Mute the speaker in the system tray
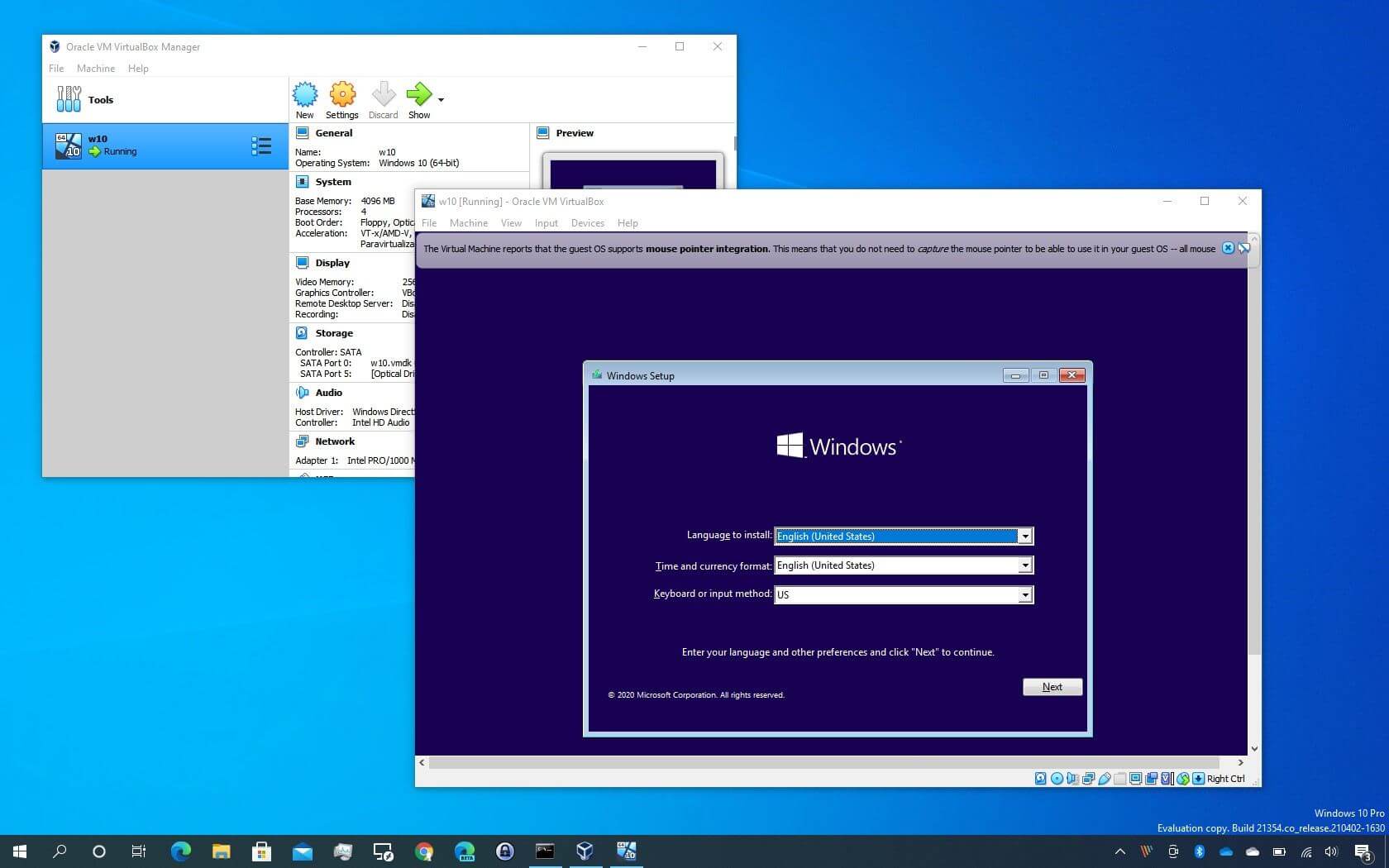This screenshot has height=868, width=1389. click(1330, 852)
